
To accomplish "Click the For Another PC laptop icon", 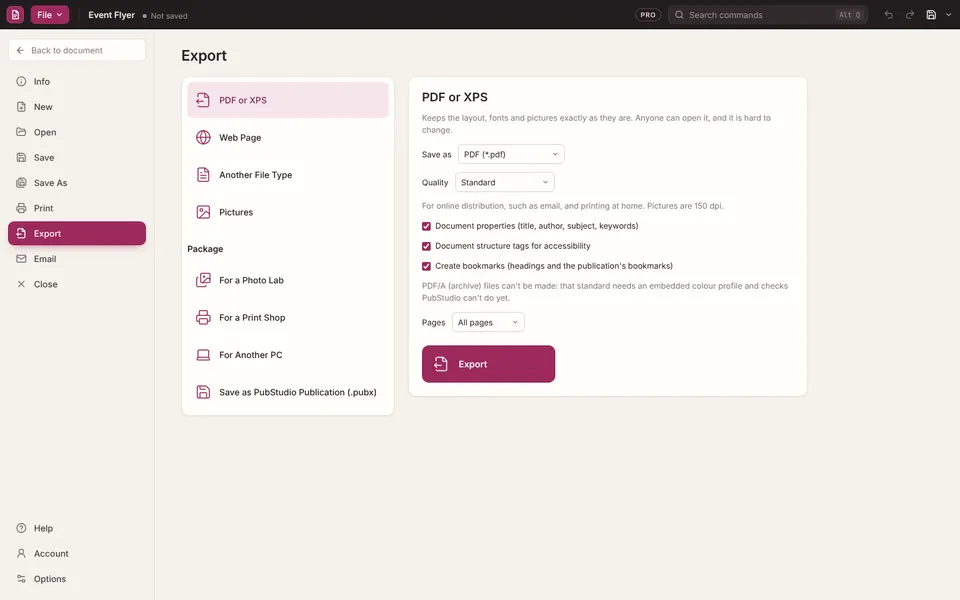I will click(x=203, y=354).
